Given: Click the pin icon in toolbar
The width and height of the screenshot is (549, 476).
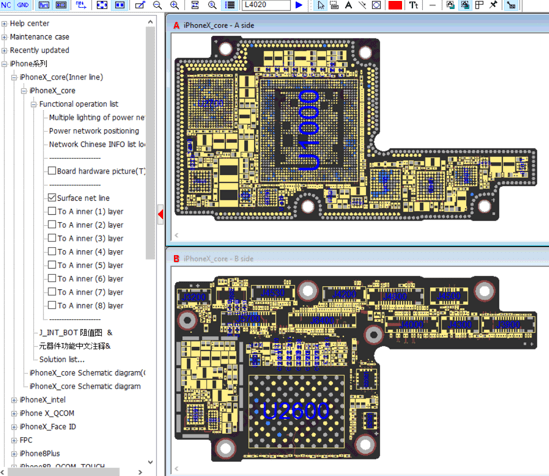Looking at the screenshot, I should [x=493, y=5].
